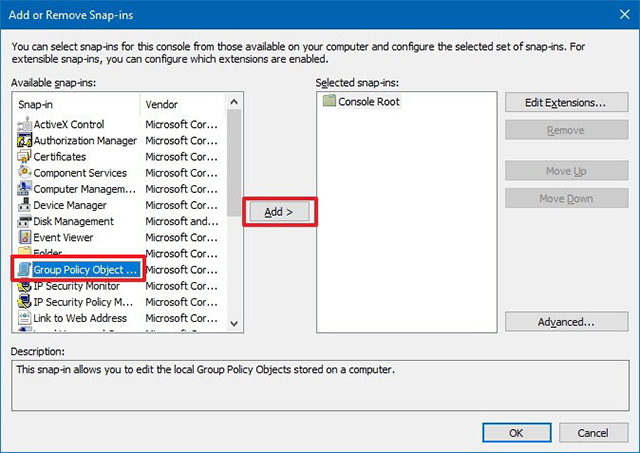Click the ActiveX Control snap-in icon
Image resolution: width=640 pixels, height=453 pixels.
[24, 124]
